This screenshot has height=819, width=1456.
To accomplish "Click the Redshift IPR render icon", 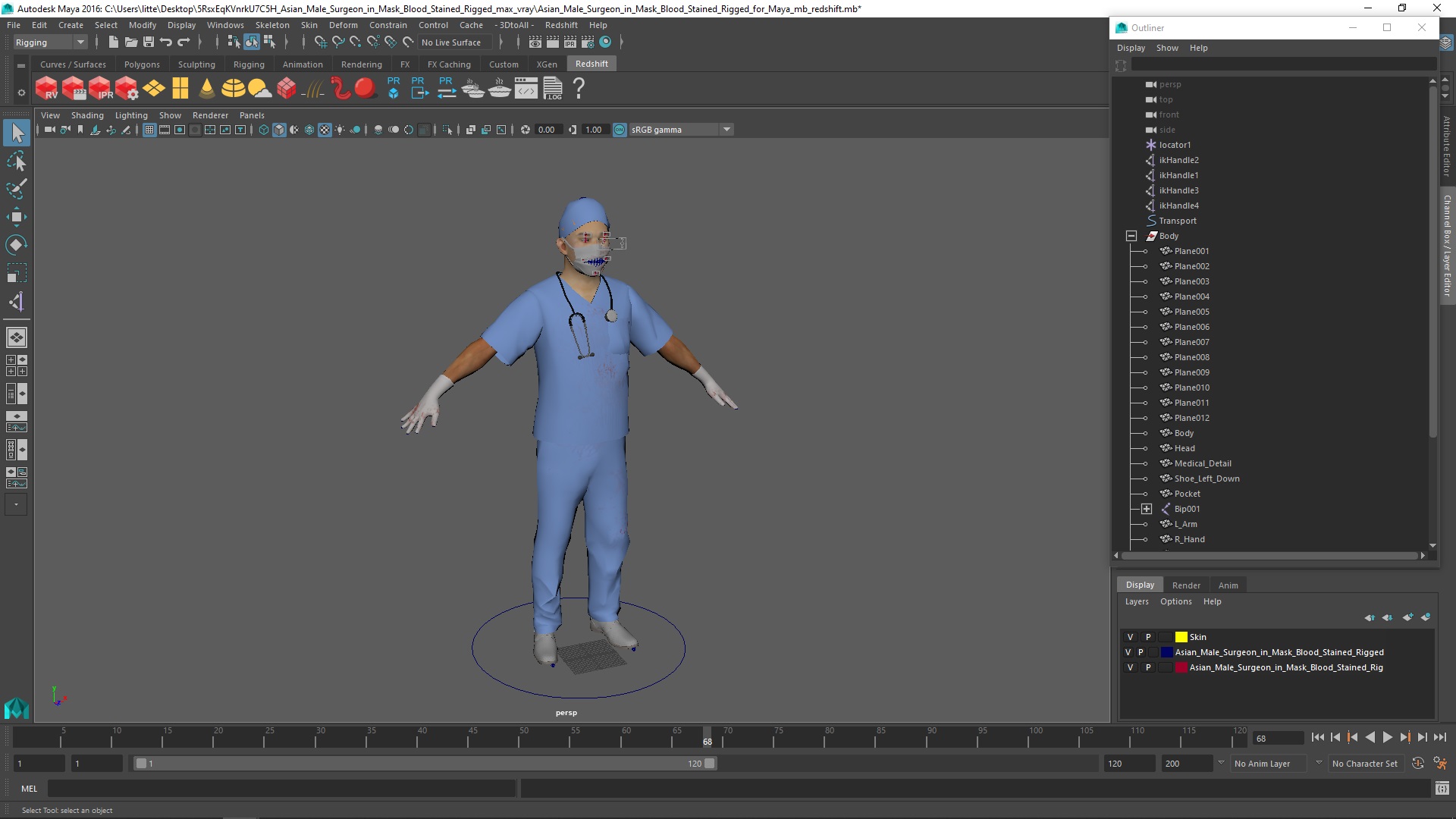I will 100,89.
